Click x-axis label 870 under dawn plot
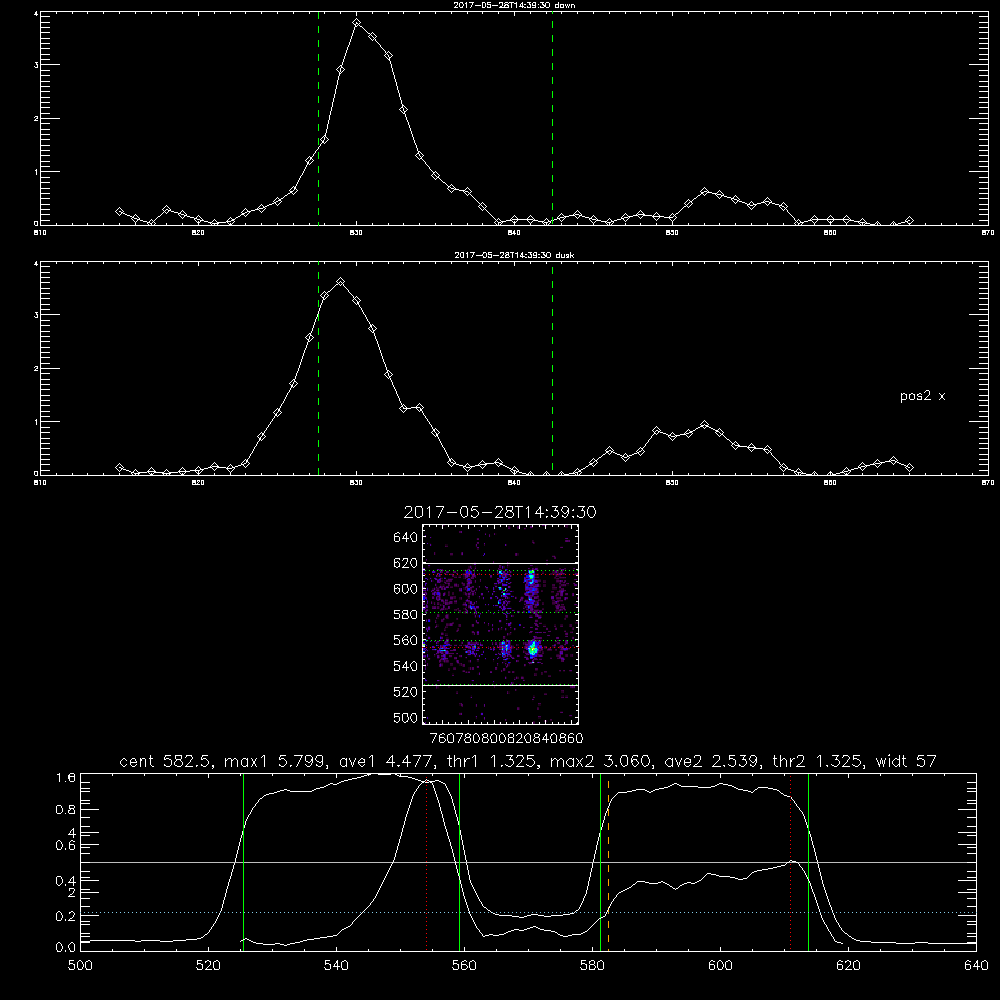The height and width of the screenshot is (1000, 1000). pos(988,233)
